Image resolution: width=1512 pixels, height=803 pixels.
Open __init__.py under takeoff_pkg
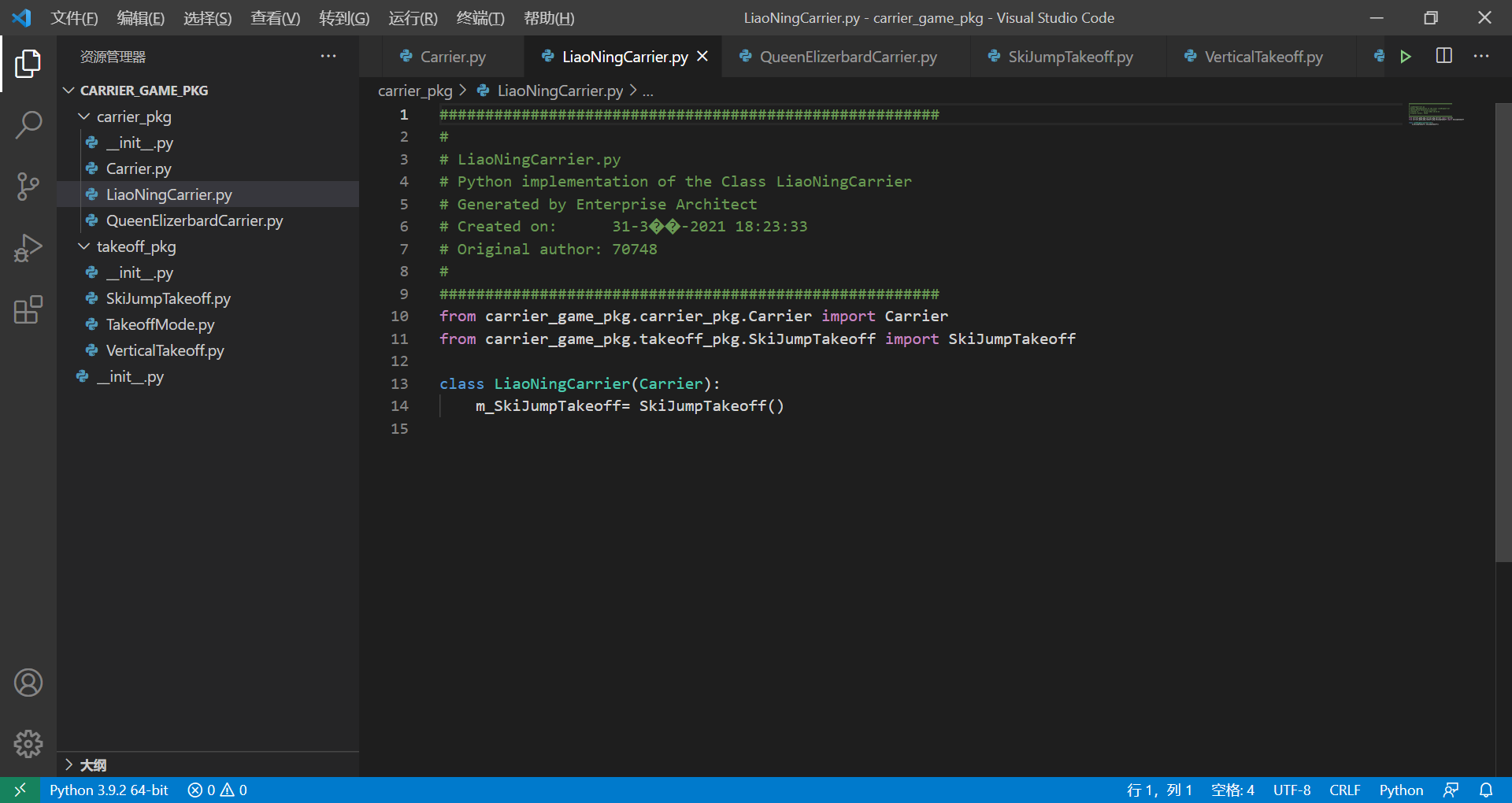[x=208, y=272]
